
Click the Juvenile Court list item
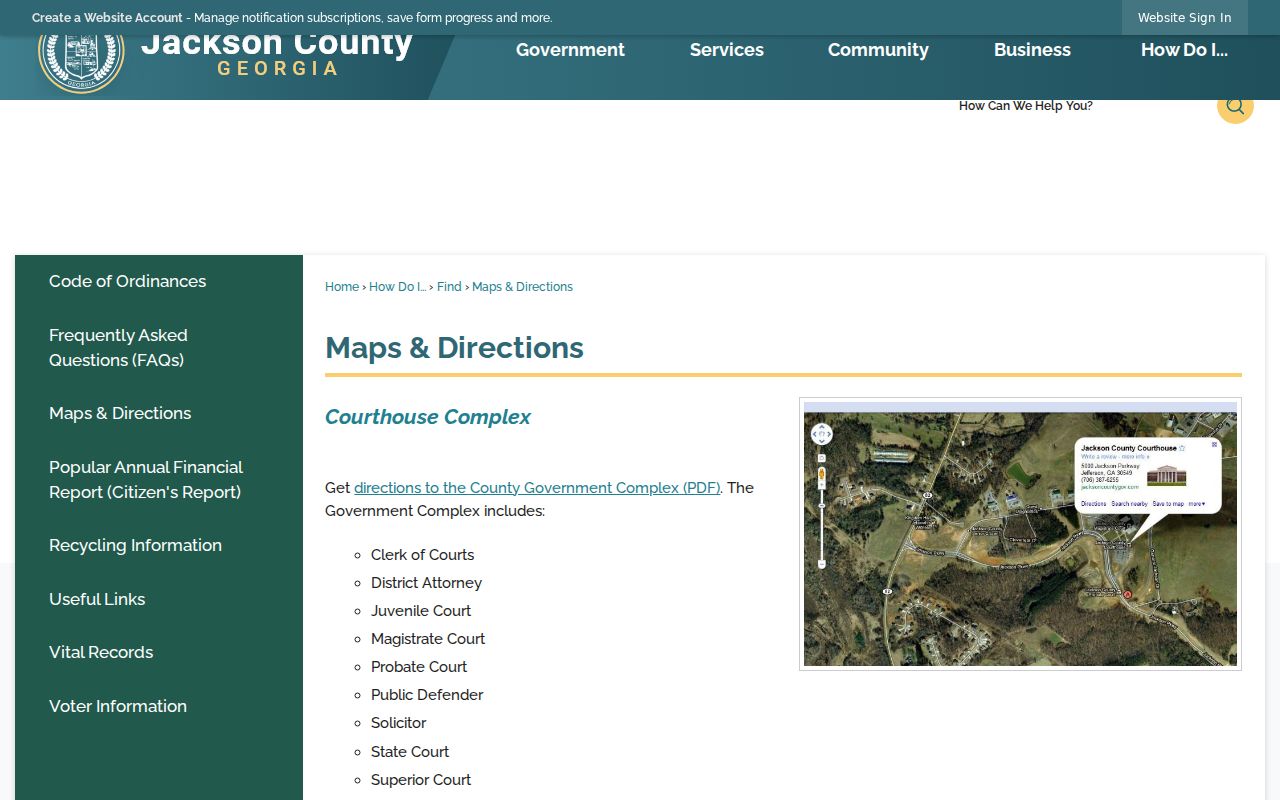click(421, 611)
